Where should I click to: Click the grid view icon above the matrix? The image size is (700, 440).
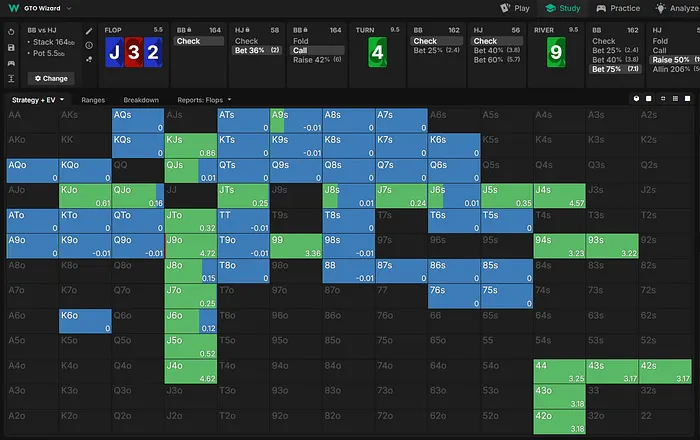pos(677,100)
